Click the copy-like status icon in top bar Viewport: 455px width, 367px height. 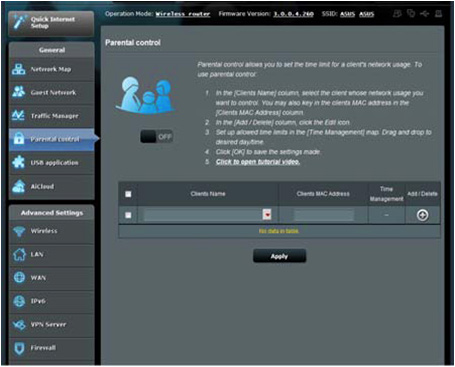411,13
